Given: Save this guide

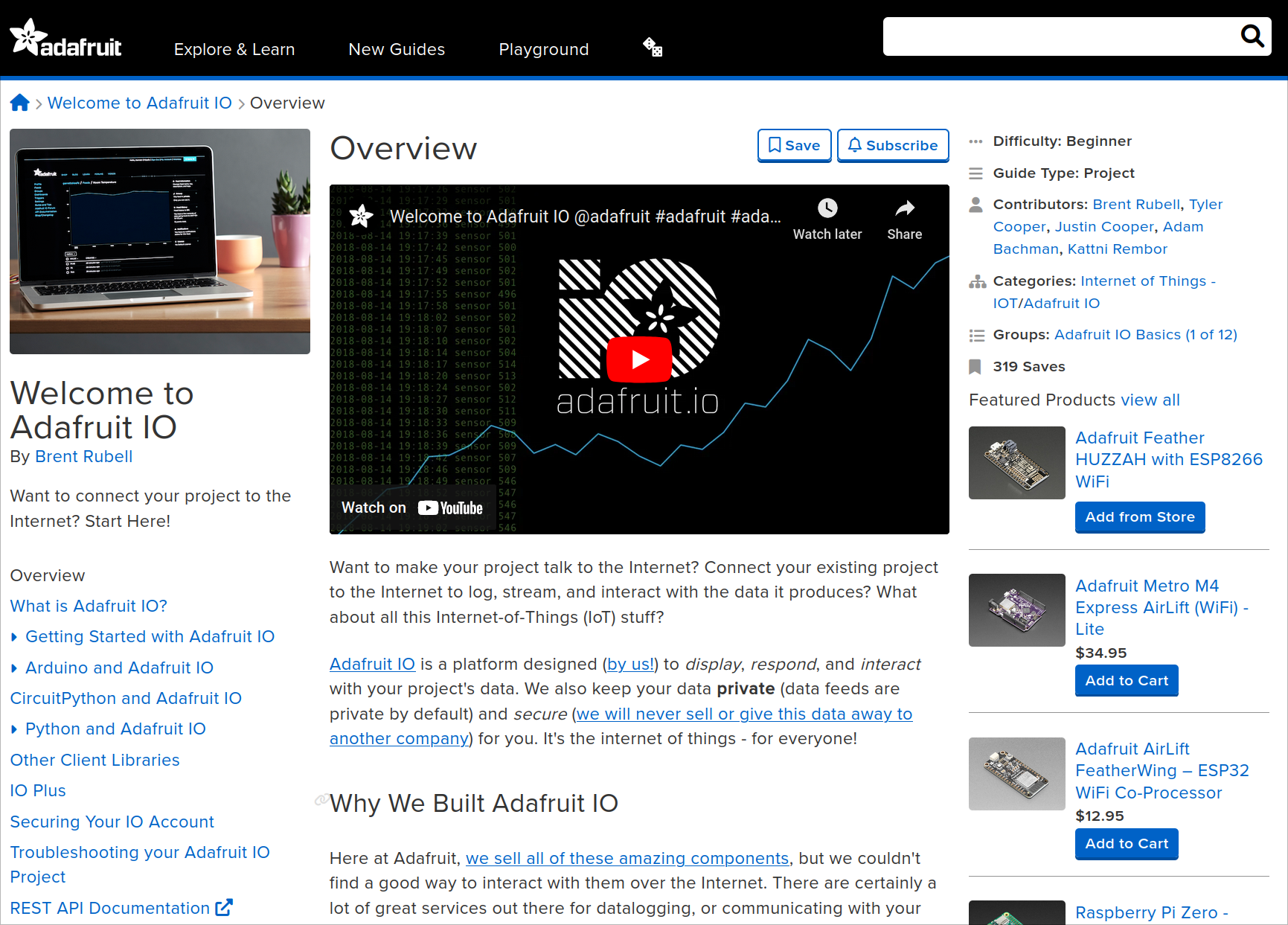Looking at the screenshot, I should 794,145.
